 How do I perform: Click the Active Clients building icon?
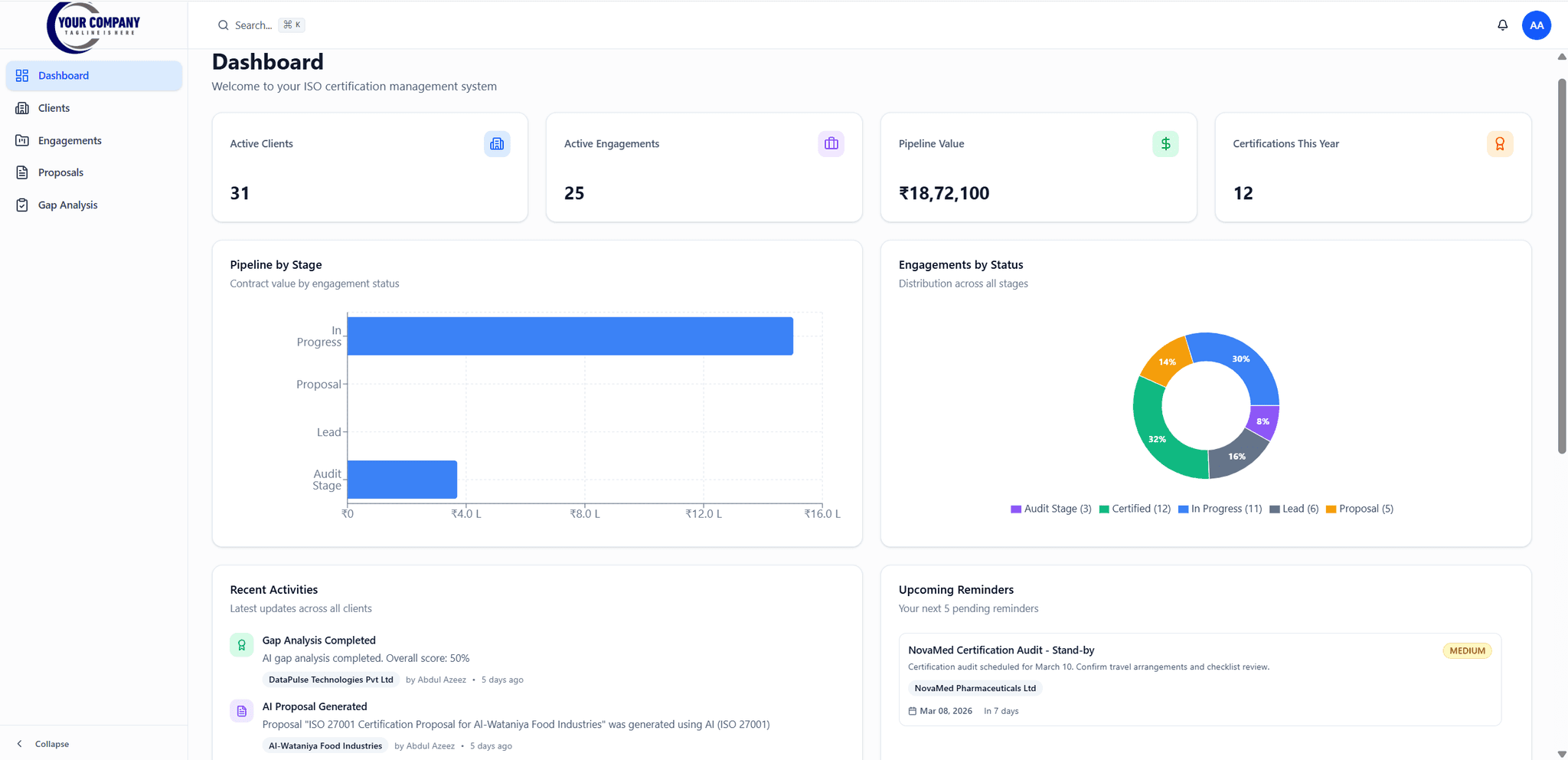(x=497, y=144)
